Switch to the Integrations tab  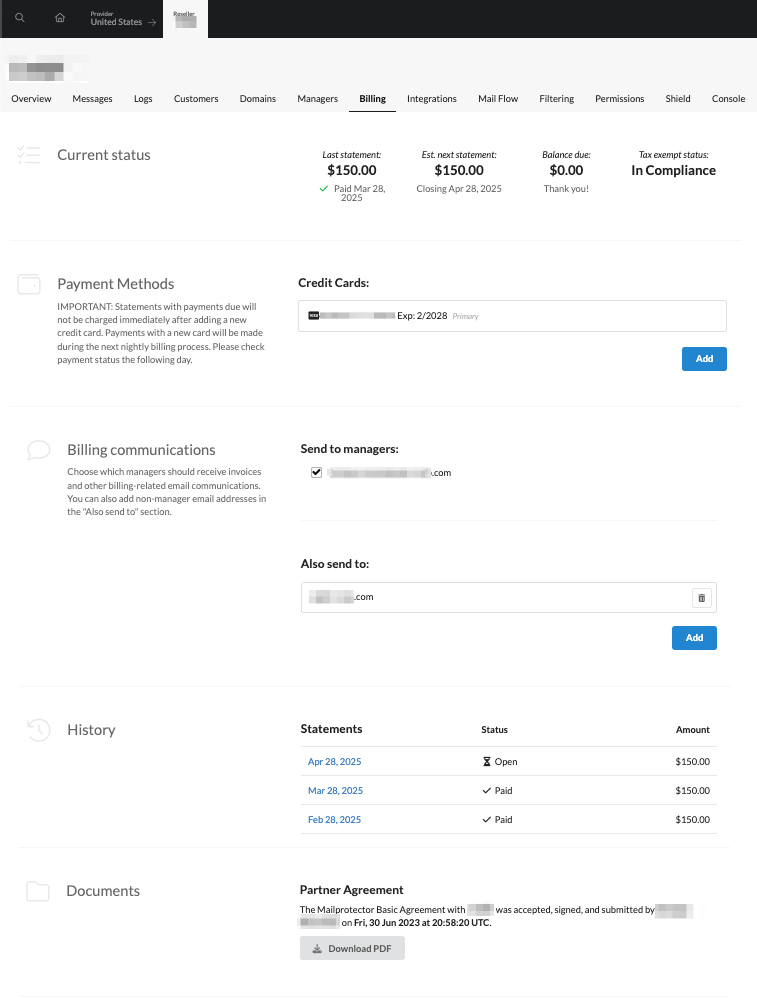[432, 99]
